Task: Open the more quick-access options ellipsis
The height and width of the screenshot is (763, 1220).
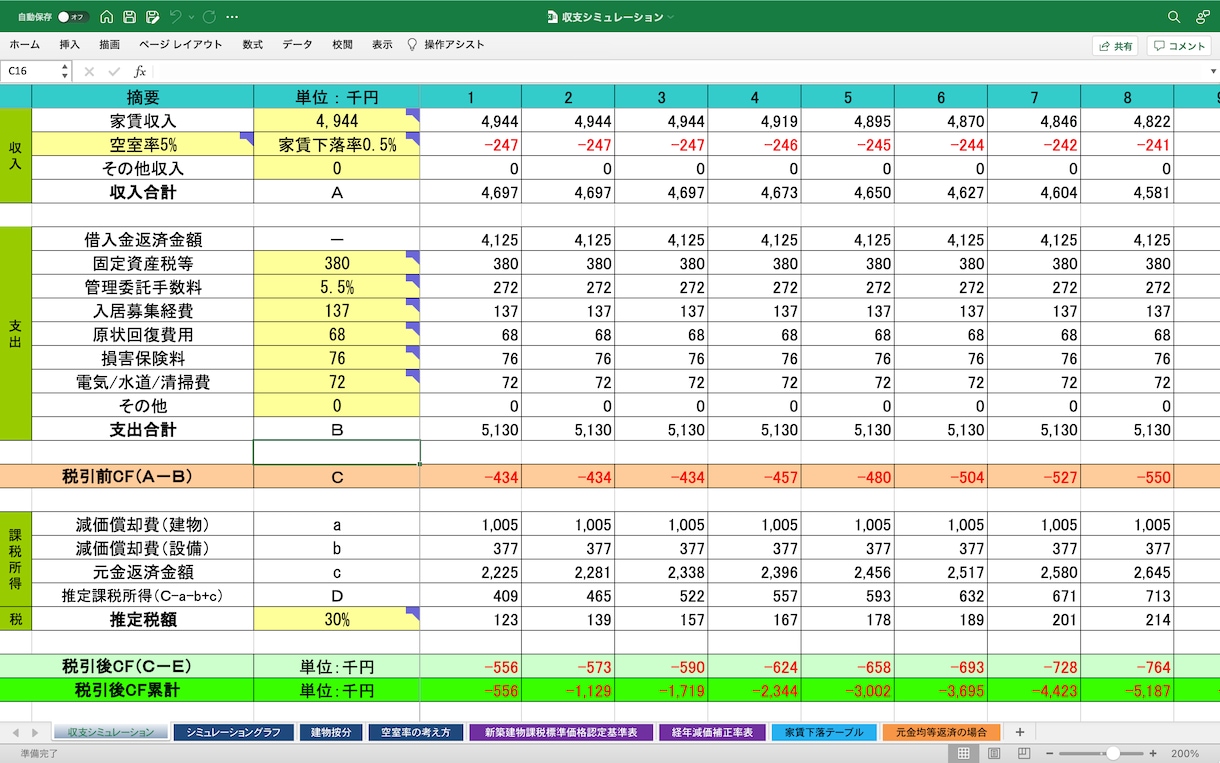Action: click(233, 17)
